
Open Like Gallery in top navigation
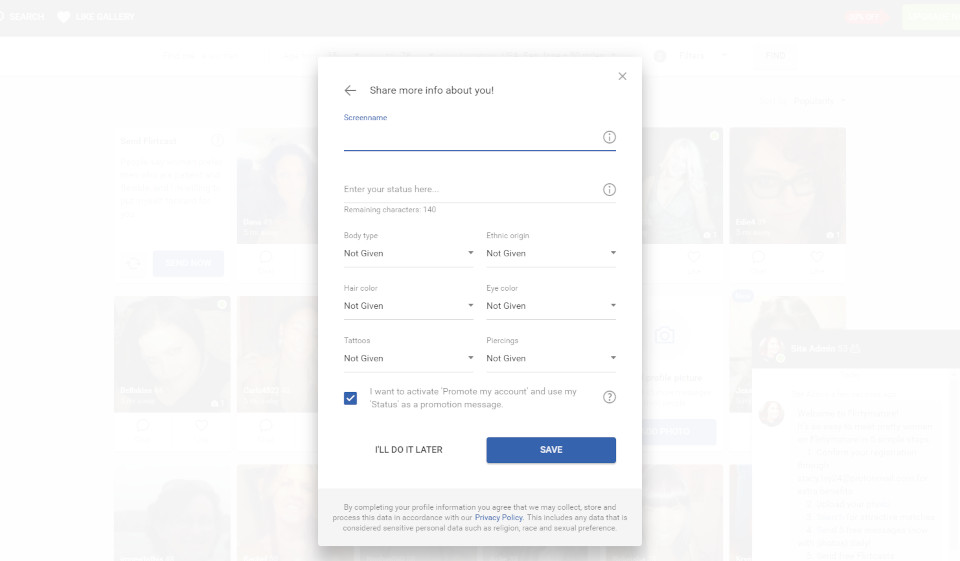click(x=105, y=17)
